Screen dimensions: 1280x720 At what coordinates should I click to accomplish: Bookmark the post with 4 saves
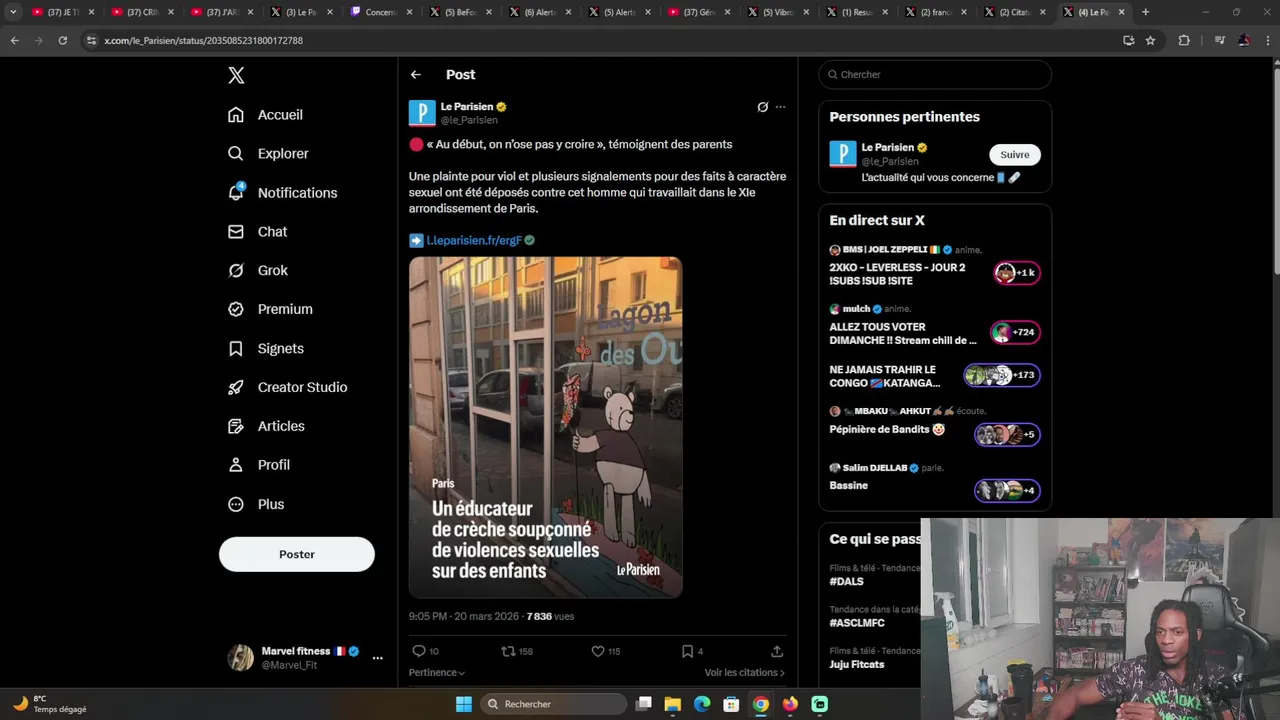687,651
